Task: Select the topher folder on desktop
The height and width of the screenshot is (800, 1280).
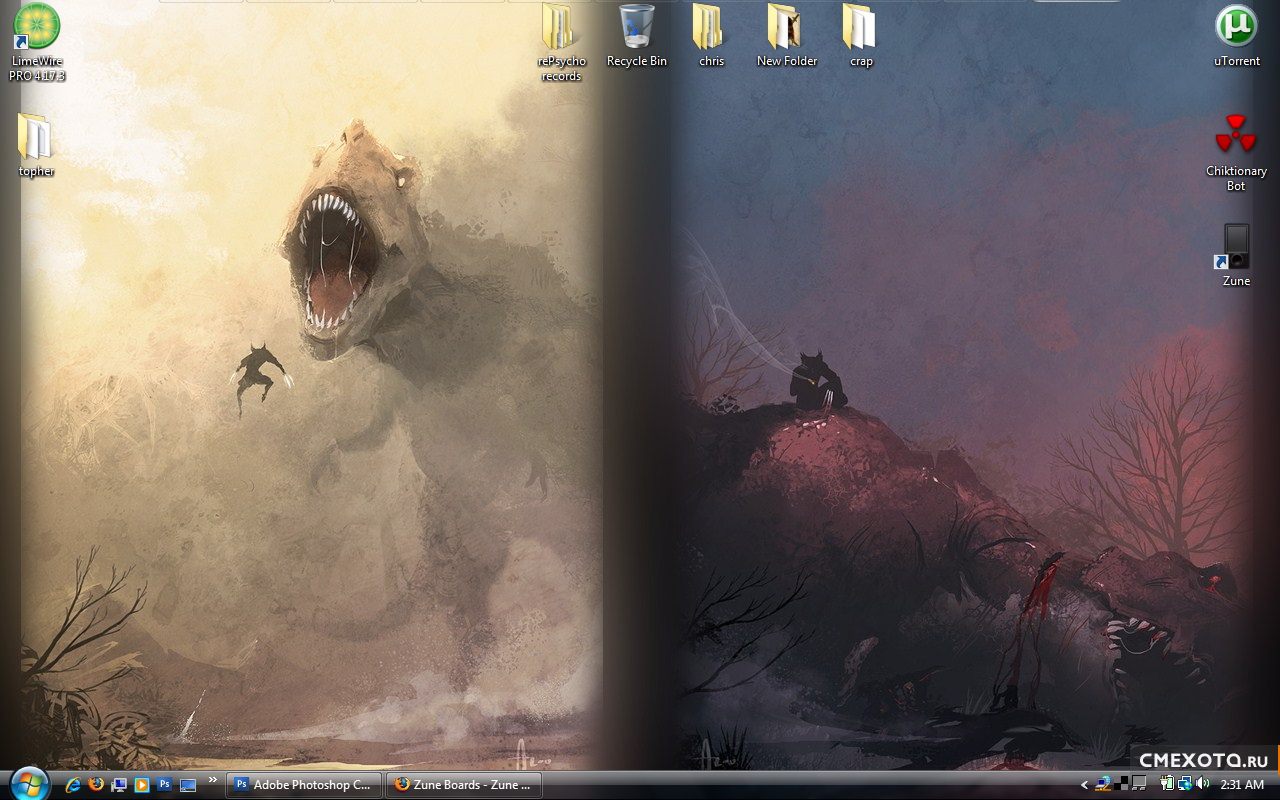Action: [x=36, y=138]
